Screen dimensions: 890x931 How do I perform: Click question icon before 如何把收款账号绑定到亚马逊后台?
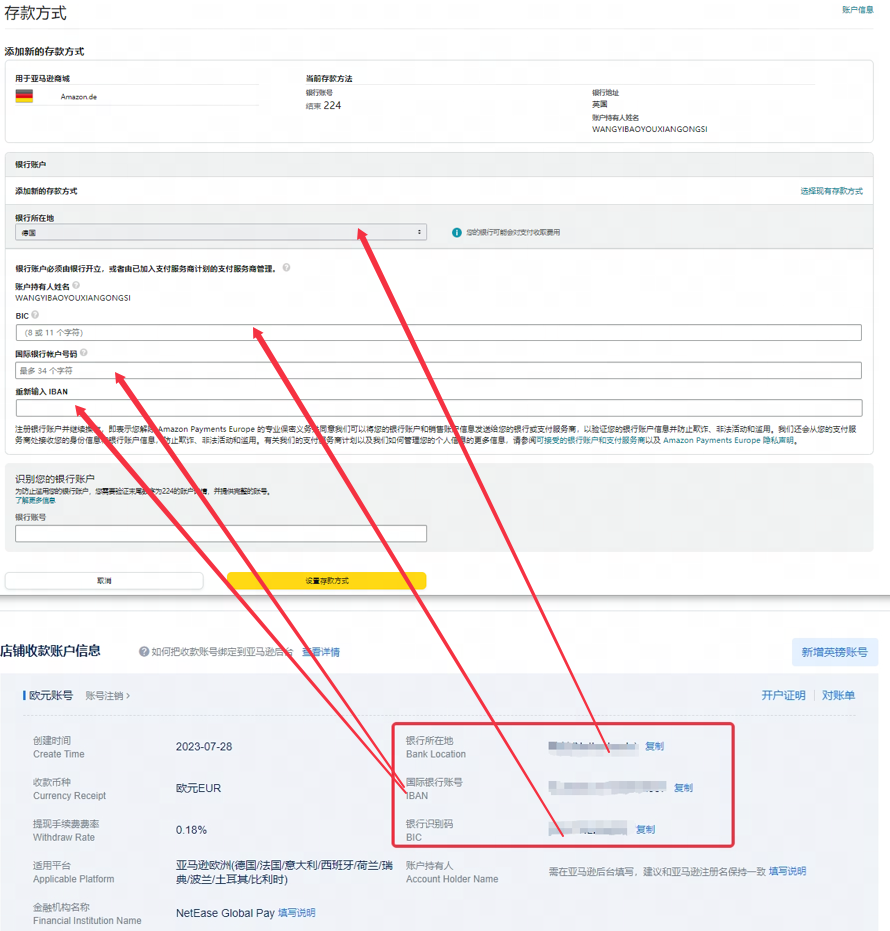pos(144,652)
